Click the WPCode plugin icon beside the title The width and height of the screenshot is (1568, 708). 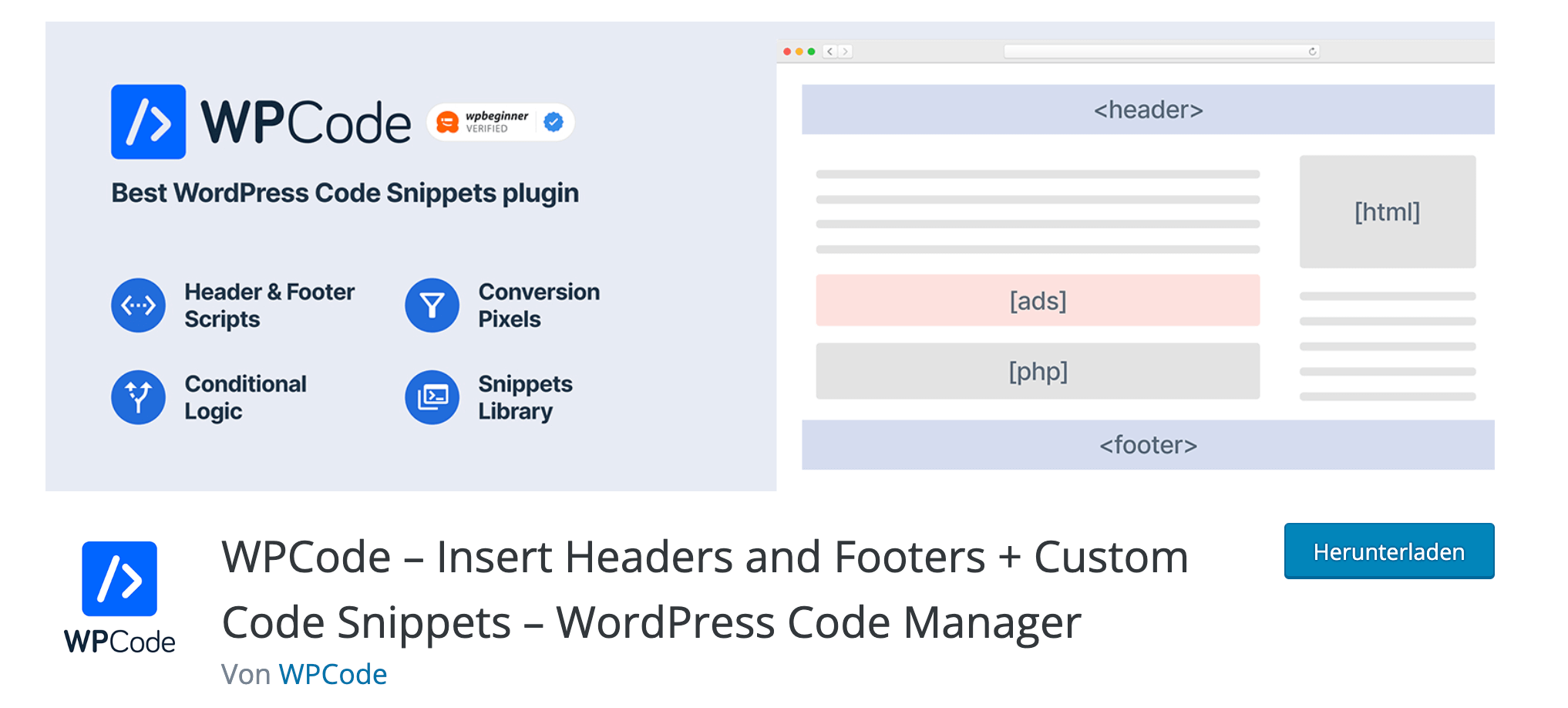pyautogui.click(x=119, y=598)
